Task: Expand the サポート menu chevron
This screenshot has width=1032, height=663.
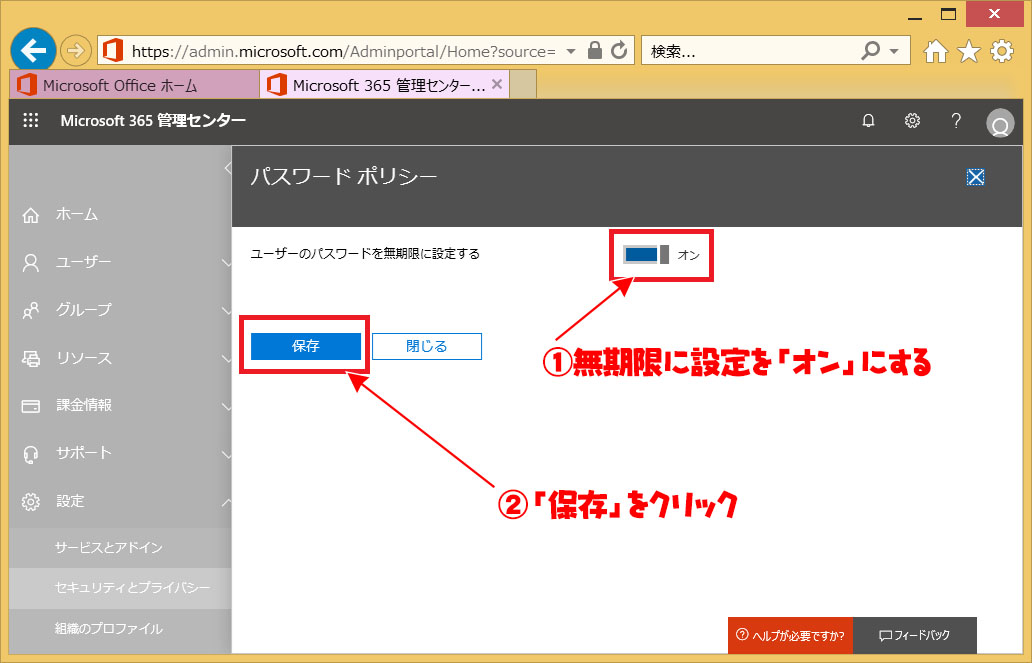Action: click(x=226, y=454)
